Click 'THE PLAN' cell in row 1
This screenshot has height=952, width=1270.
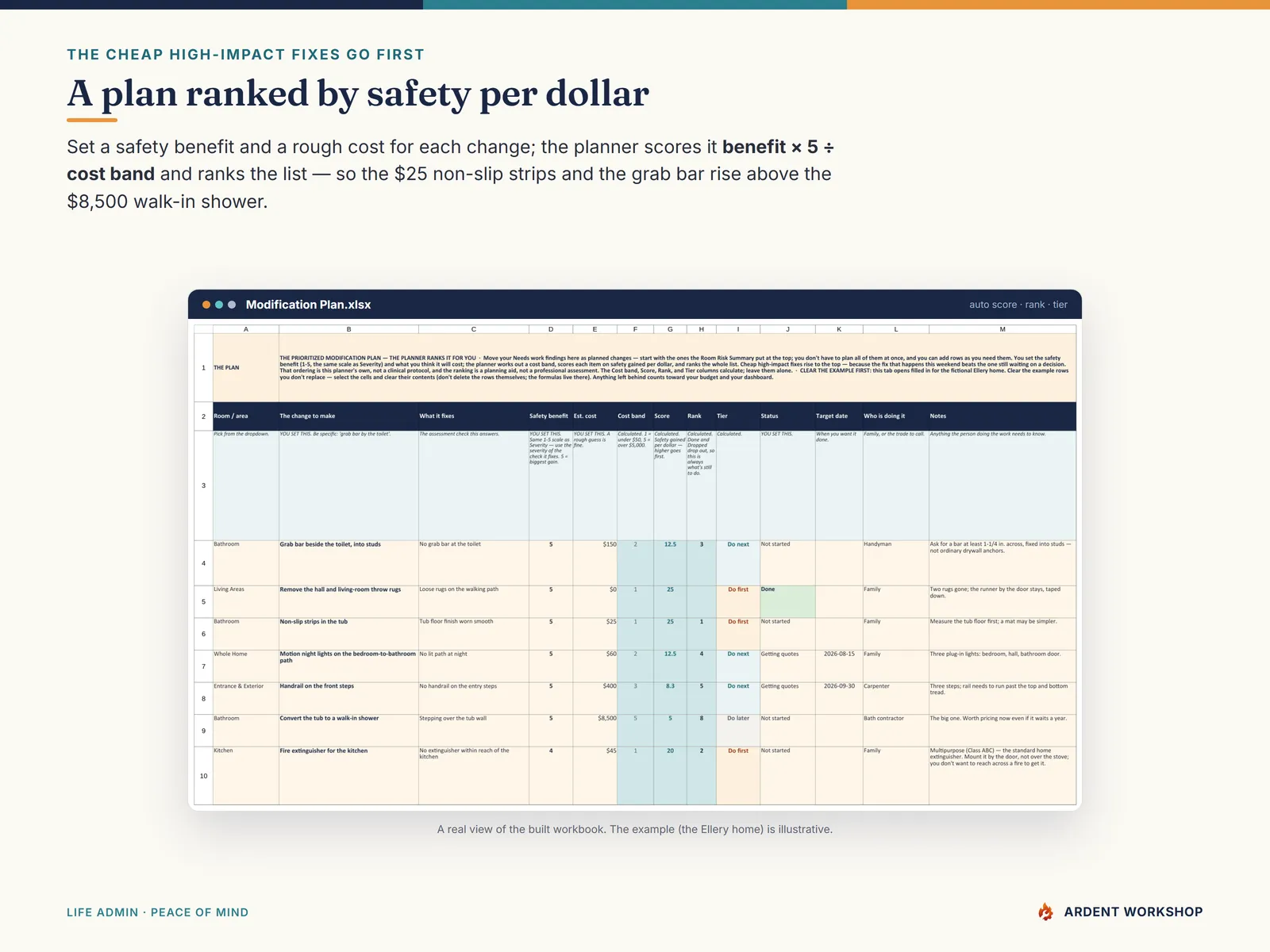246,367
